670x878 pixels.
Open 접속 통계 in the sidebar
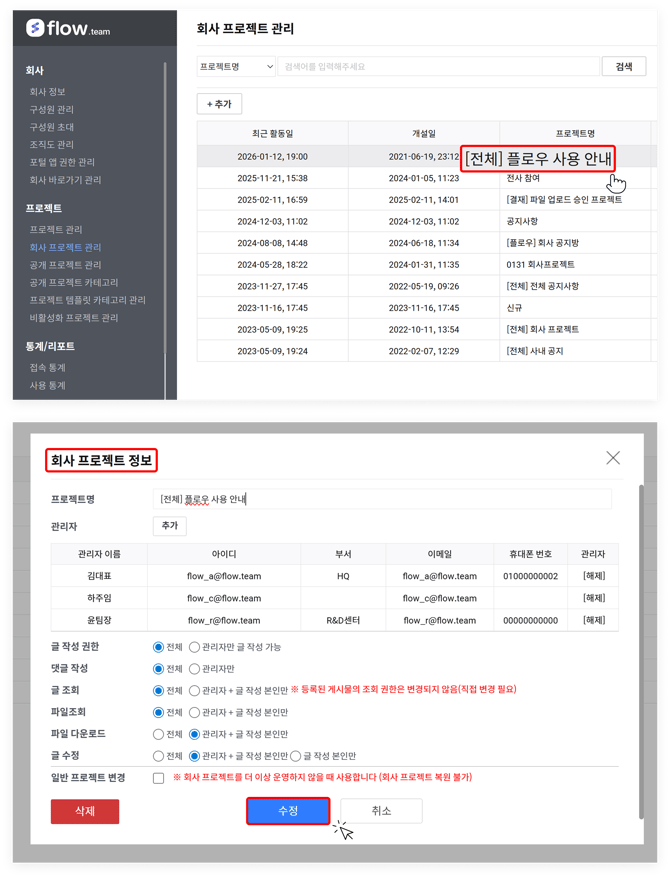pos(47,367)
